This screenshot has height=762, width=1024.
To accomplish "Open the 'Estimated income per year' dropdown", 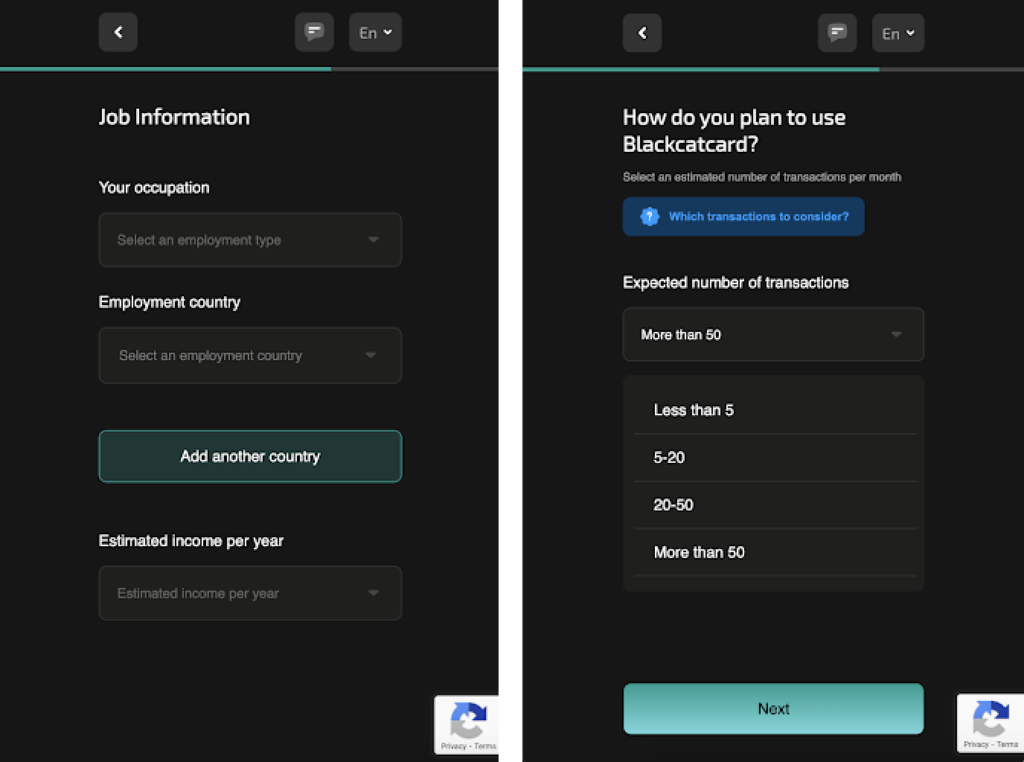I will click(x=250, y=593).
